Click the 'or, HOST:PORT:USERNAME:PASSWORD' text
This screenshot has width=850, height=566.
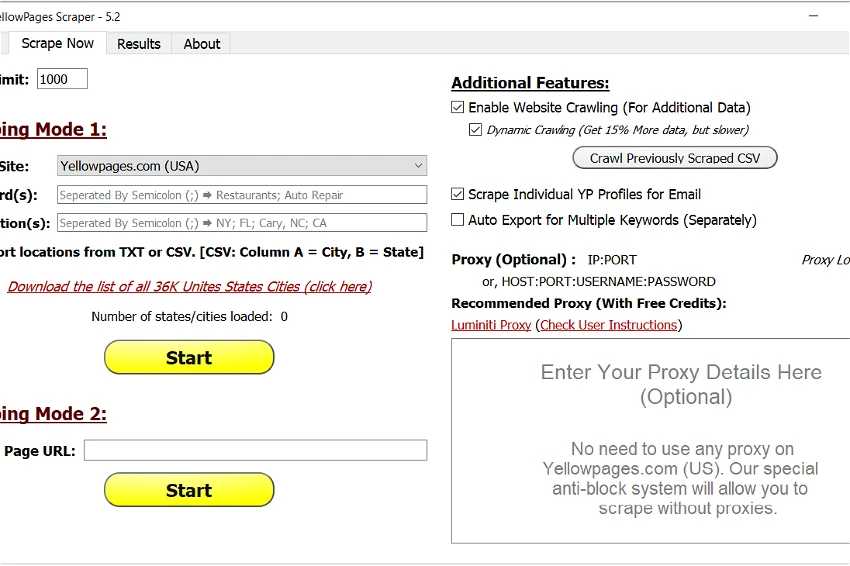pos(598,282)
